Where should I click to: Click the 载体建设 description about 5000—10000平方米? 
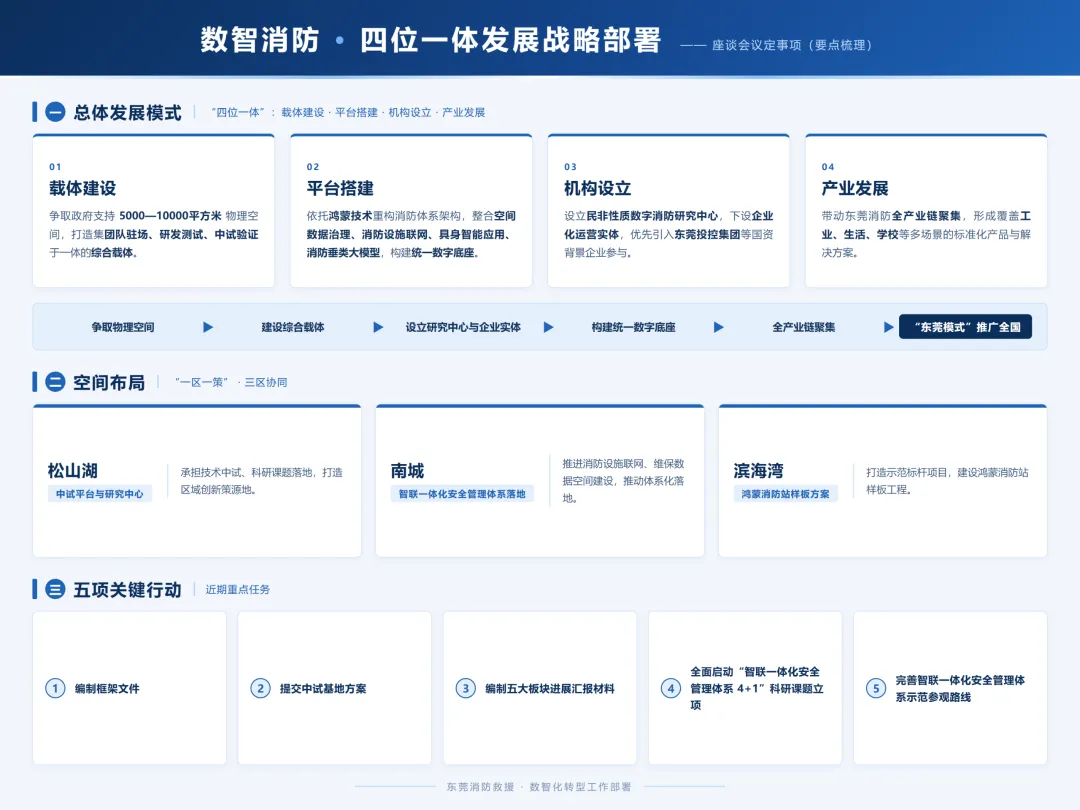click(154, 234)
